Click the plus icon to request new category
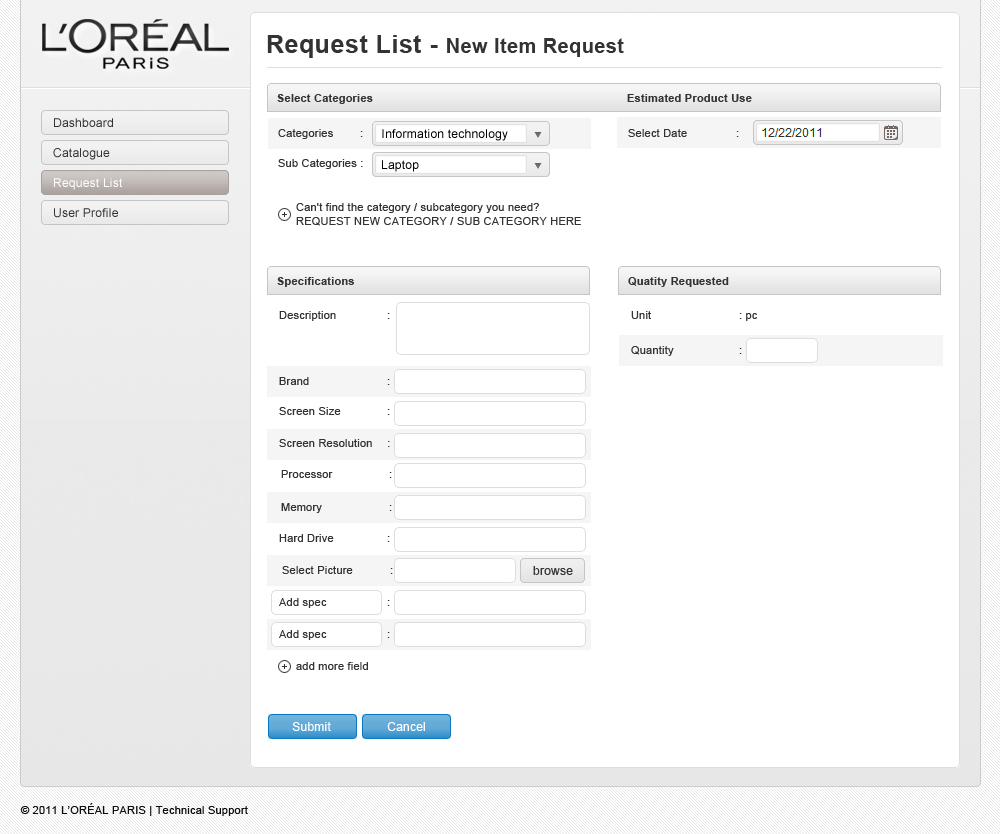Image resolution: width=1000 pixels, height=834 pixels. pyautogui.click(x=284, y=214)
